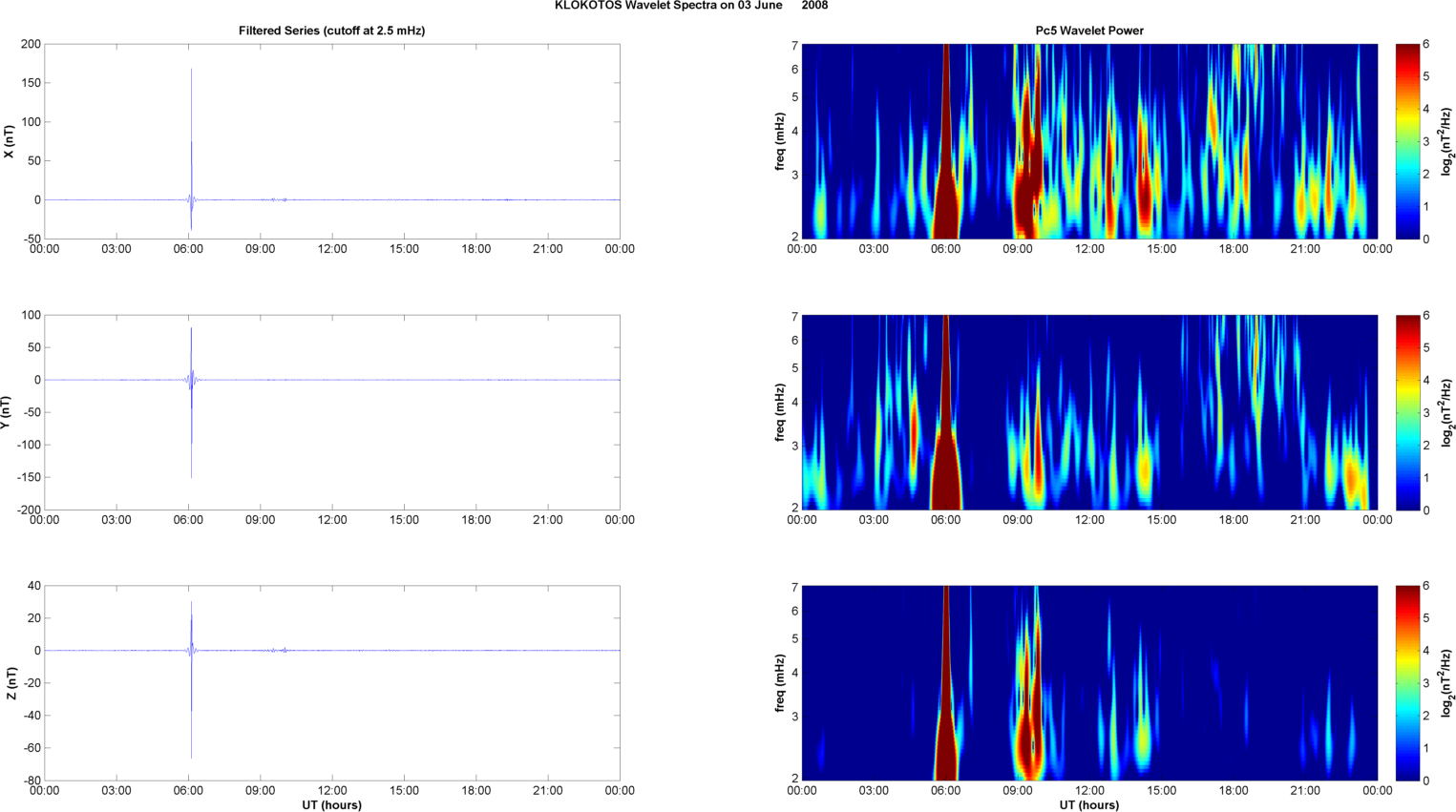Click the middle colorbar's log2(nT²/Hz) label

click(1447, 412)
